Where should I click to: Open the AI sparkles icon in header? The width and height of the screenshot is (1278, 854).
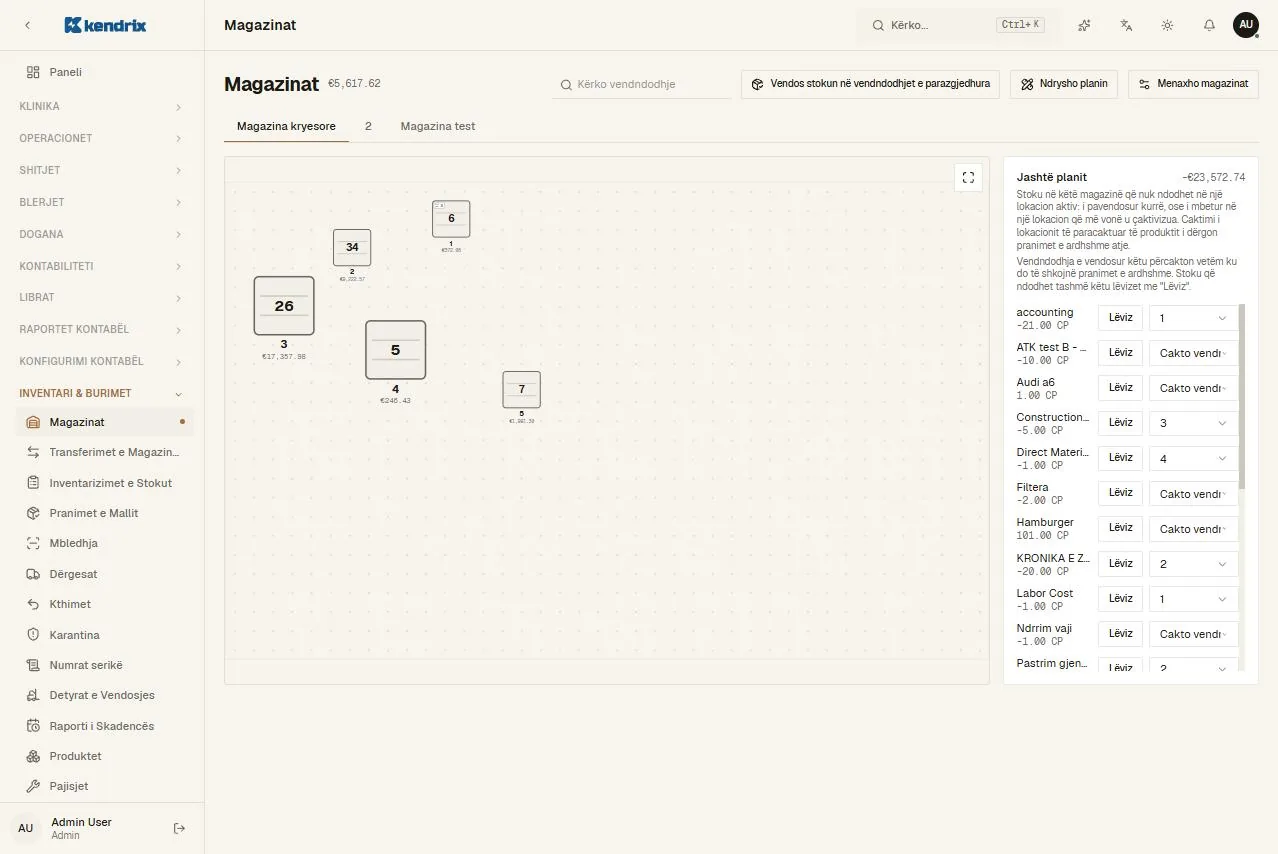tap(1084, 25)
